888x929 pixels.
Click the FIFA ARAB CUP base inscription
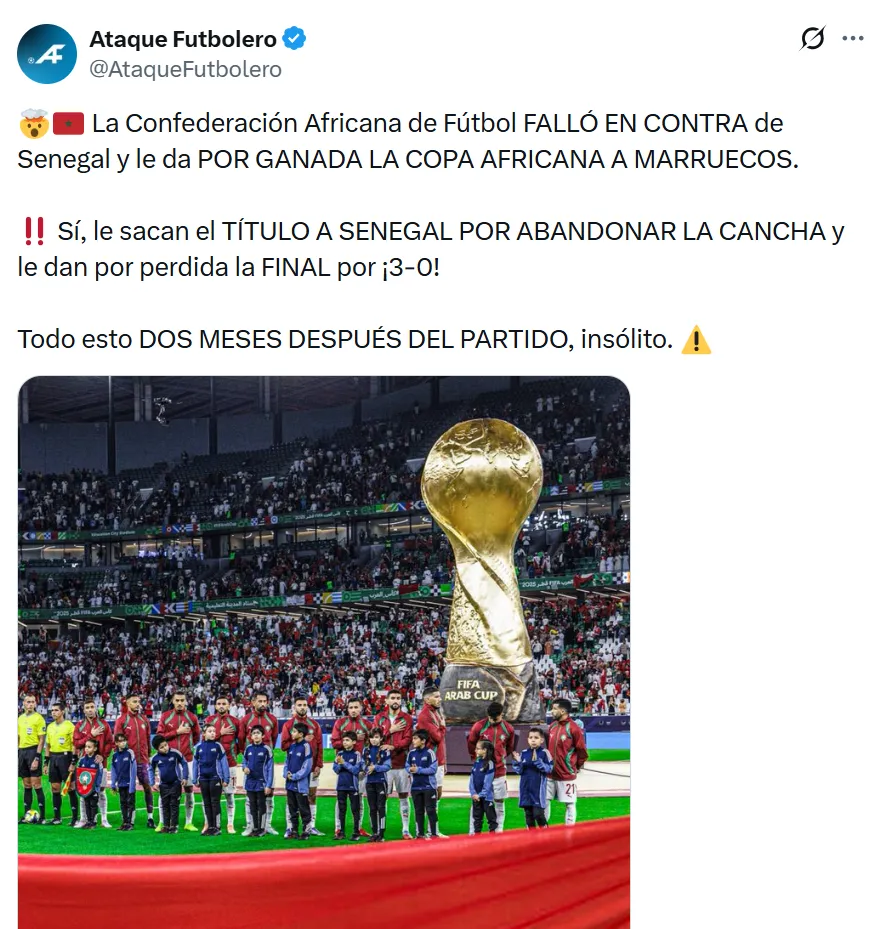(x=471, y=690)
